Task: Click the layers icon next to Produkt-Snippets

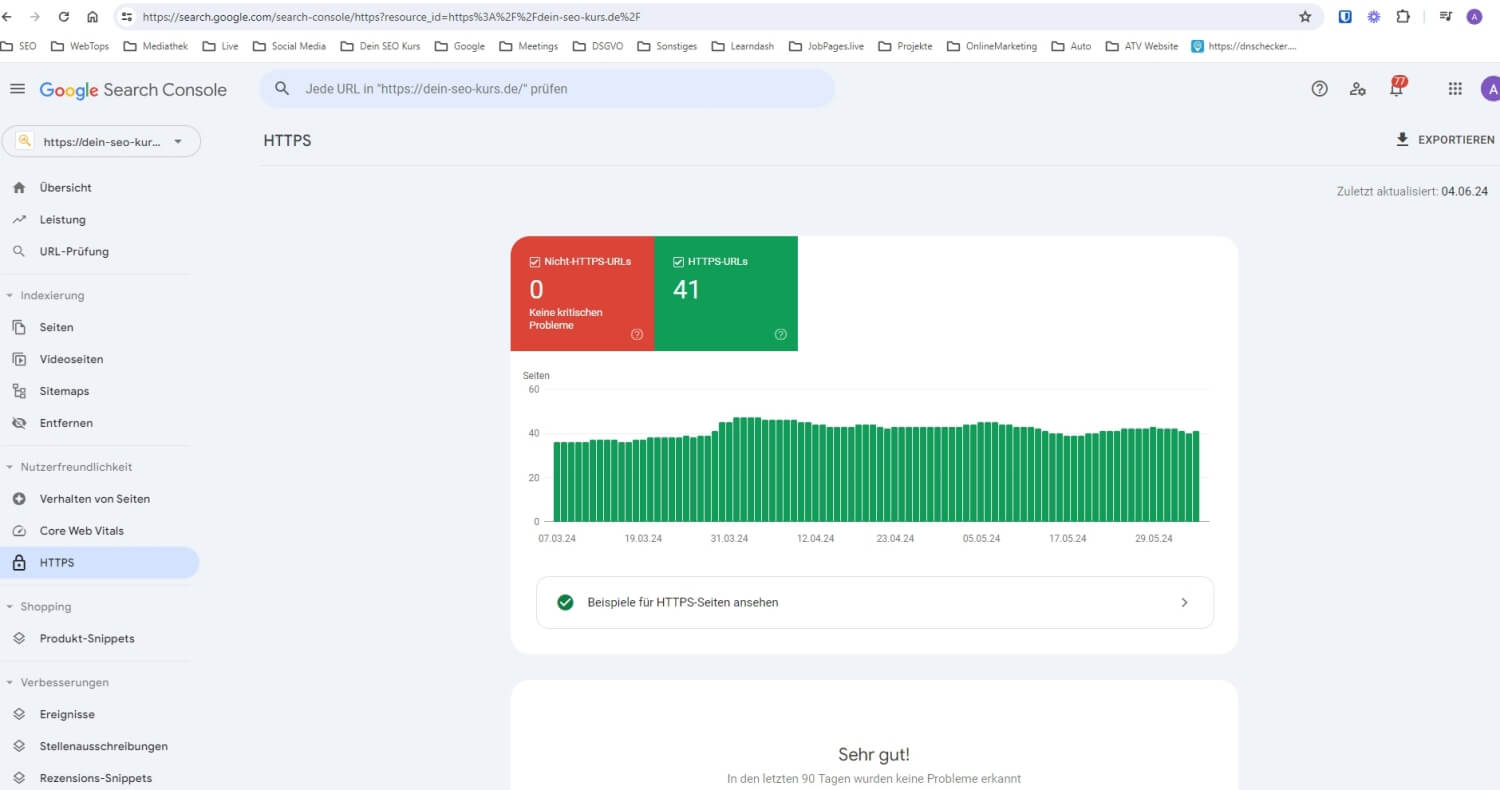Action: (x=19, y=639)
